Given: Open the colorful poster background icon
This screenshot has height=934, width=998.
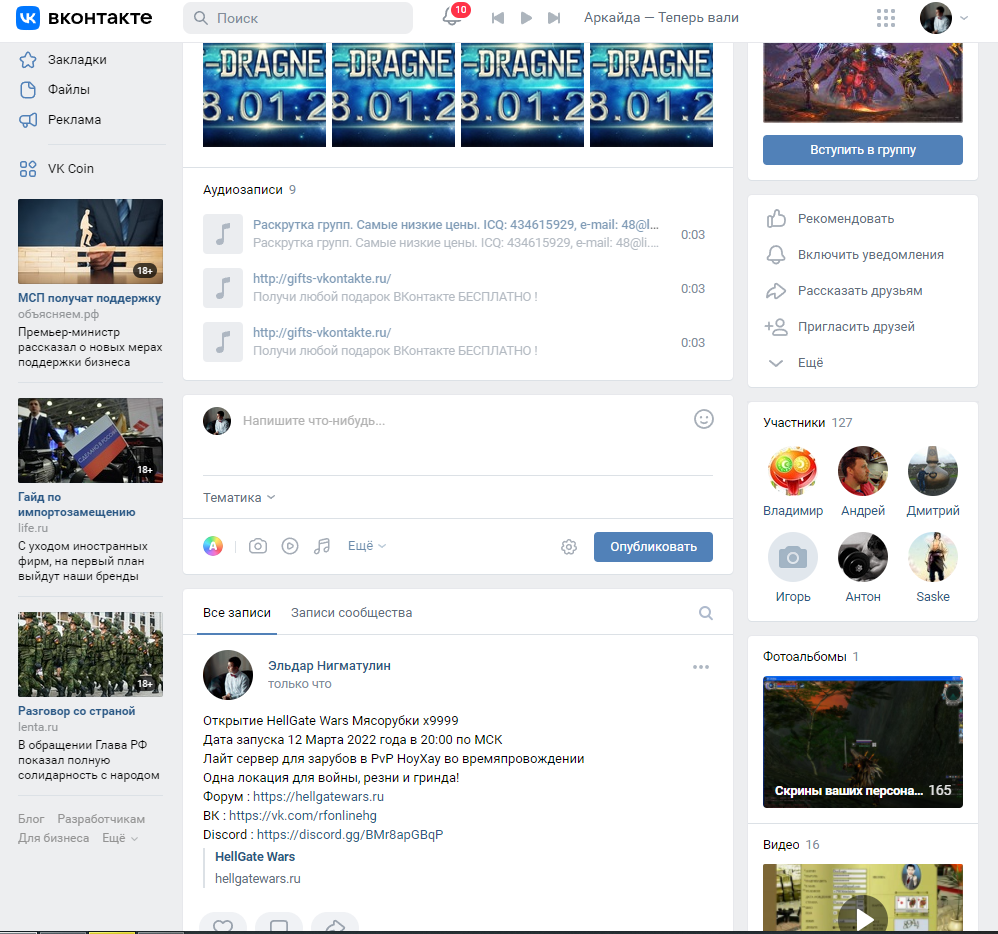Looking at the screenshot, I should point(213,546).
